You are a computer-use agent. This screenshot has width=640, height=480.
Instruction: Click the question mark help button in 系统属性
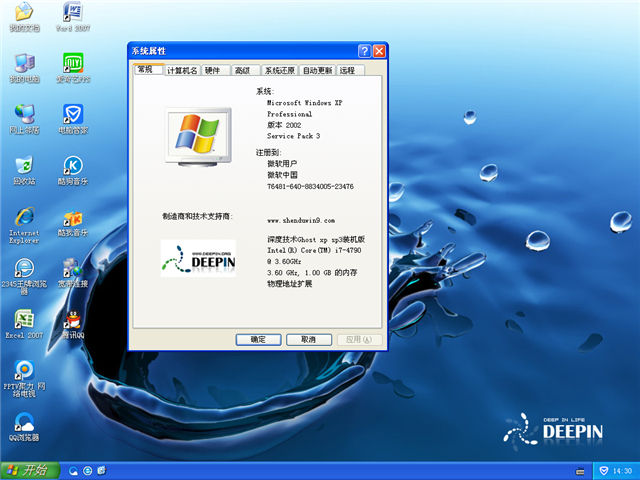pyautogui.click(x=364, y=51)
